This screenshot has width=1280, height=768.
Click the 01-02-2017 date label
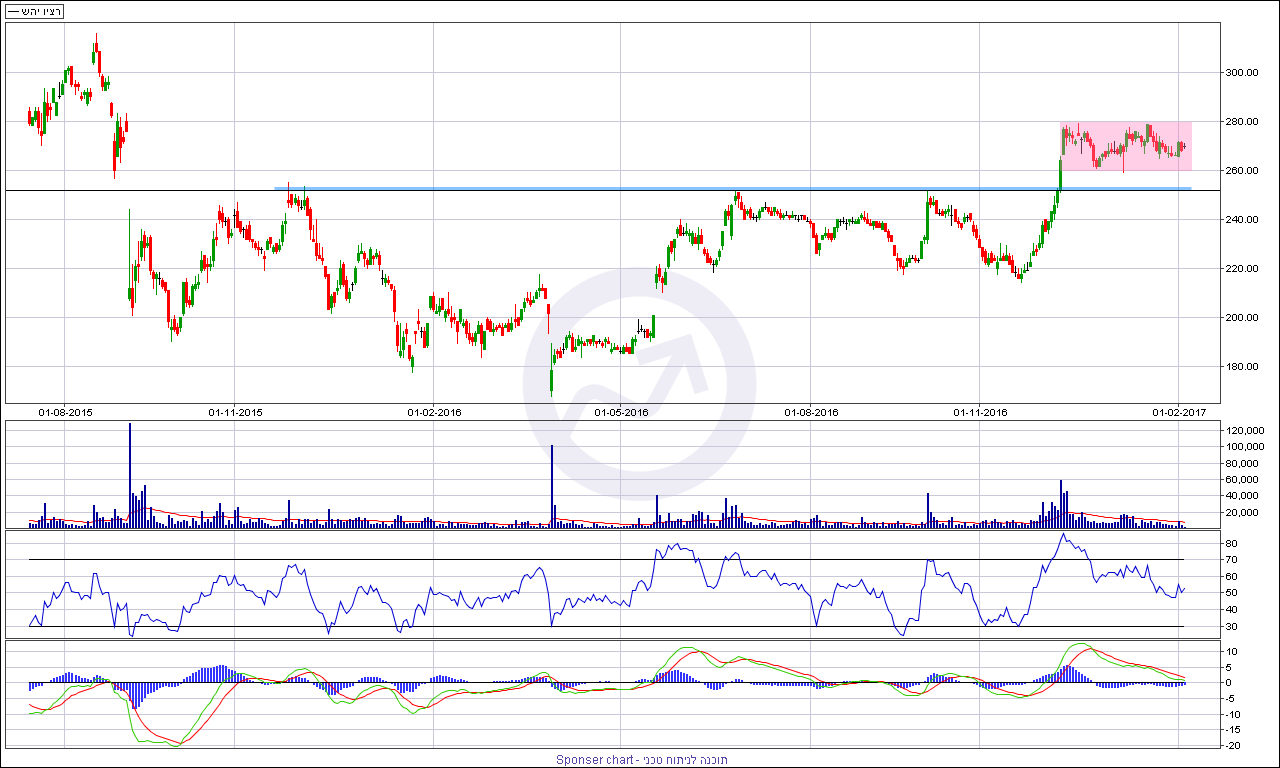coord(1179,412)
